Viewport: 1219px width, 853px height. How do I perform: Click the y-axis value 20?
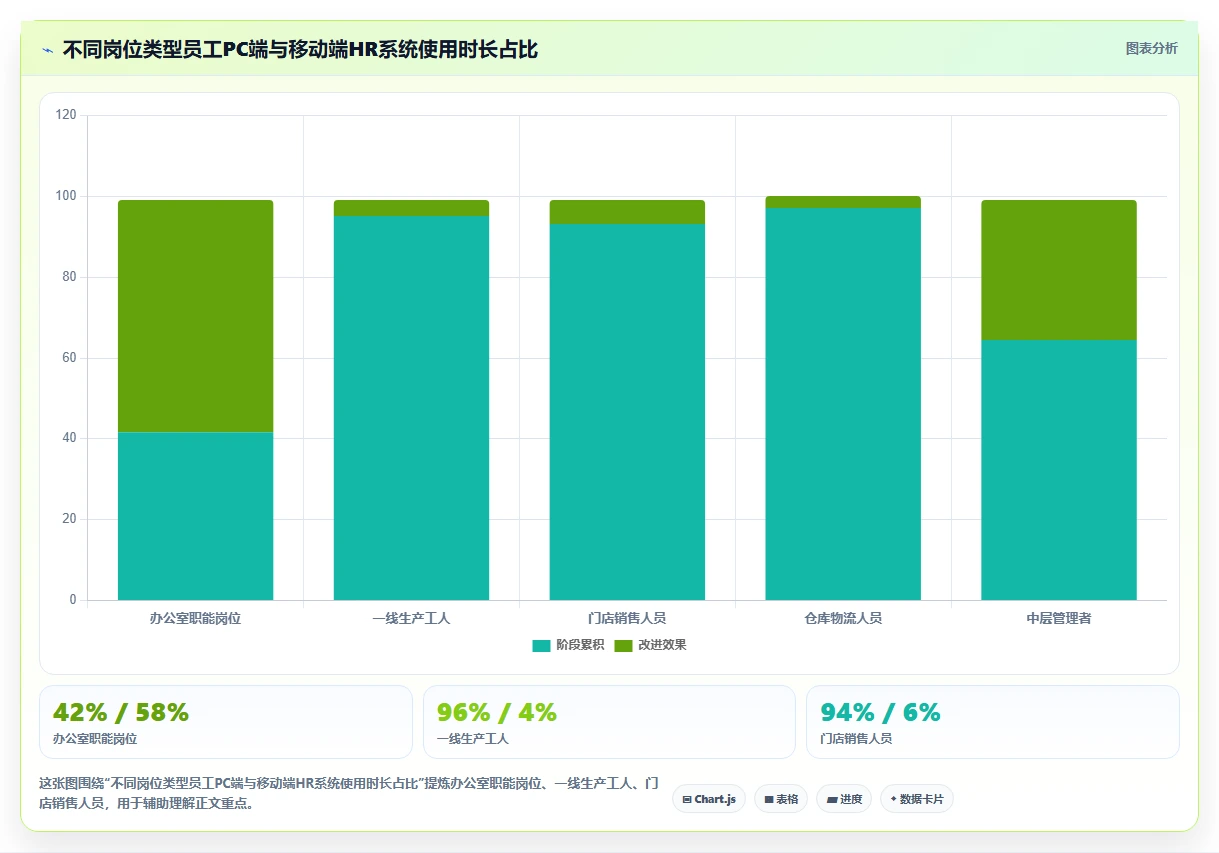point(69,519)
